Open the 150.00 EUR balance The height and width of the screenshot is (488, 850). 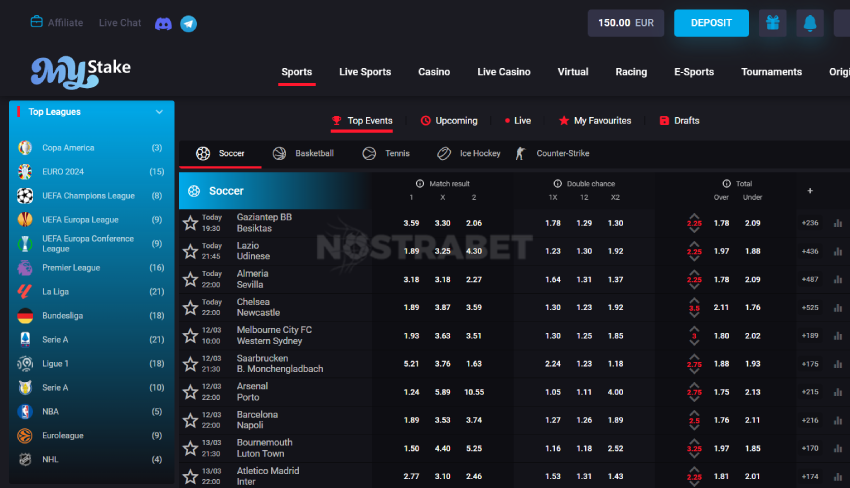coord(626,23)
